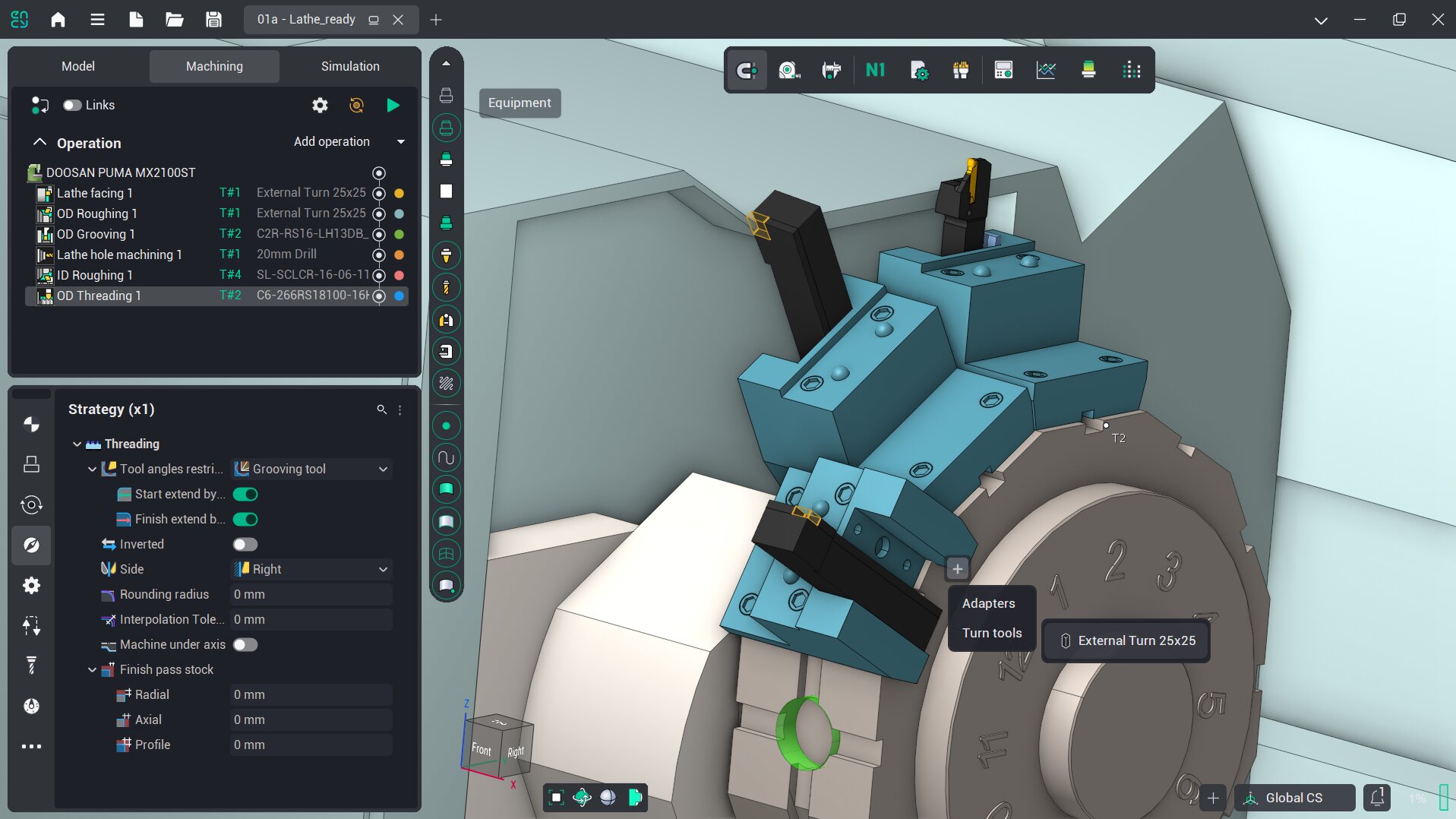Open the hamburger main menu
Image resolution: width=1456 pixels, height=819 pixels.
(x=97, y=20)
